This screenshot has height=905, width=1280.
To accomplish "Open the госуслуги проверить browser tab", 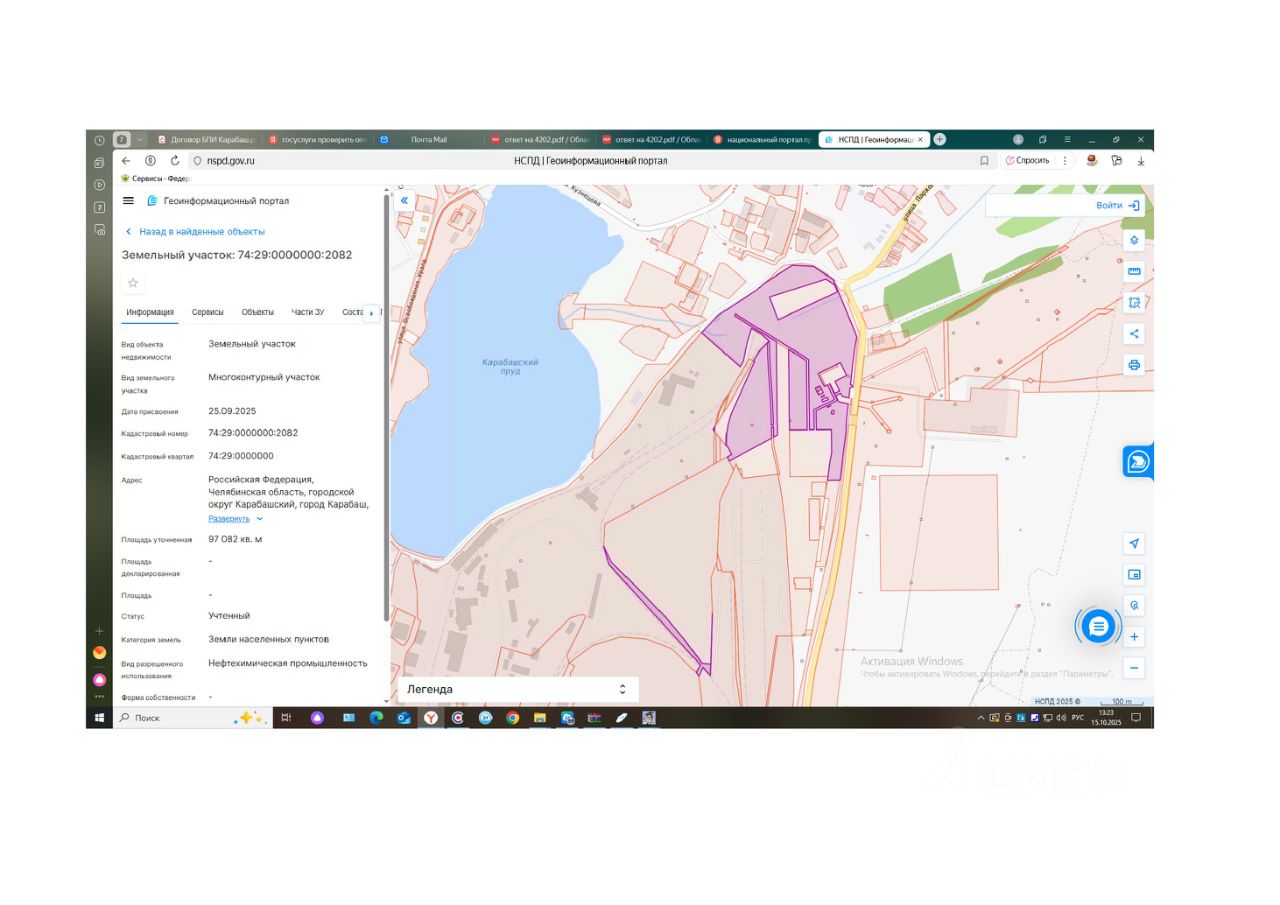I will pos(318,139).
